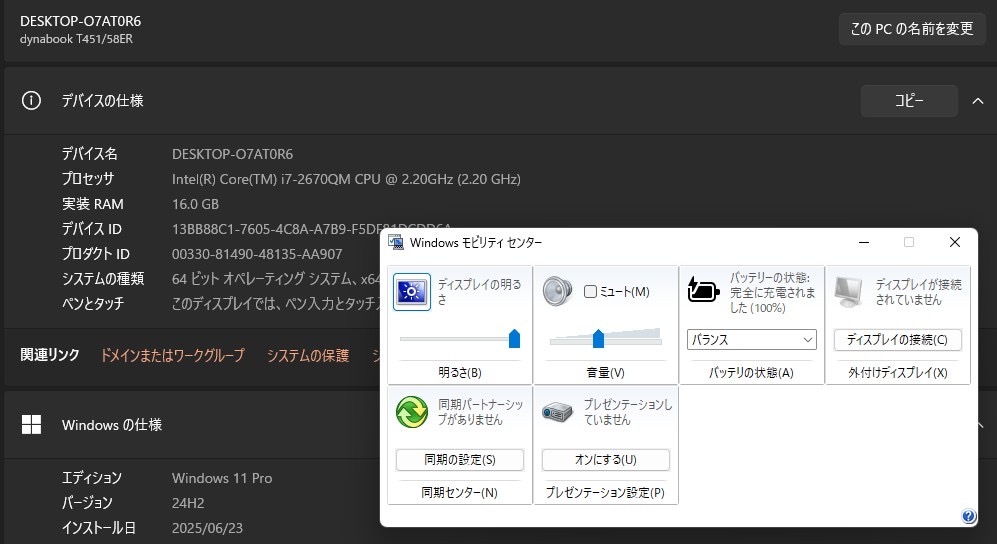The image size is (997, 544).
Task: Click the install date 2025/06/23
Action: (x=207, y=528)
